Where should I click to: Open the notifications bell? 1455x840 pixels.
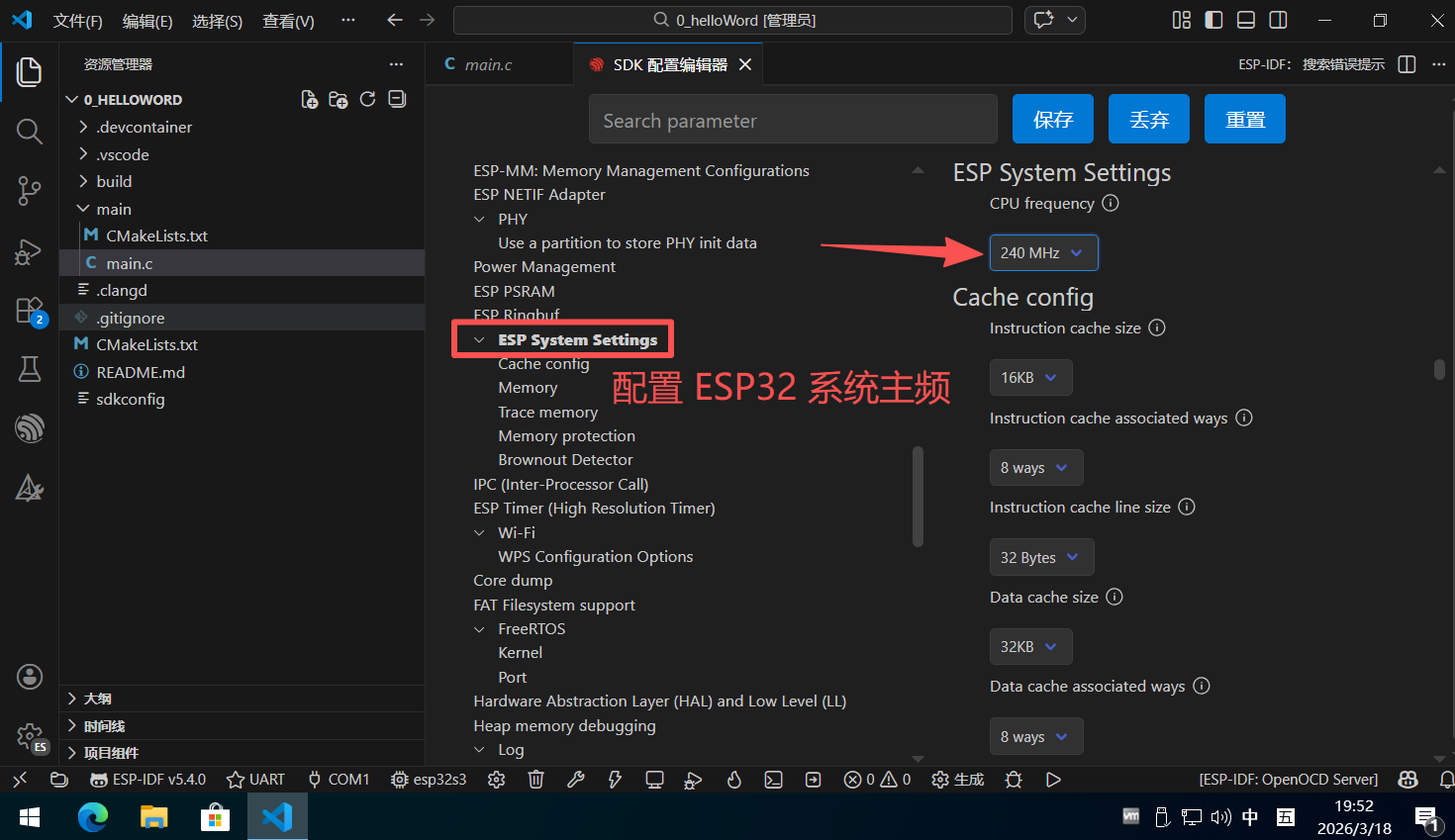(1446, 780)
